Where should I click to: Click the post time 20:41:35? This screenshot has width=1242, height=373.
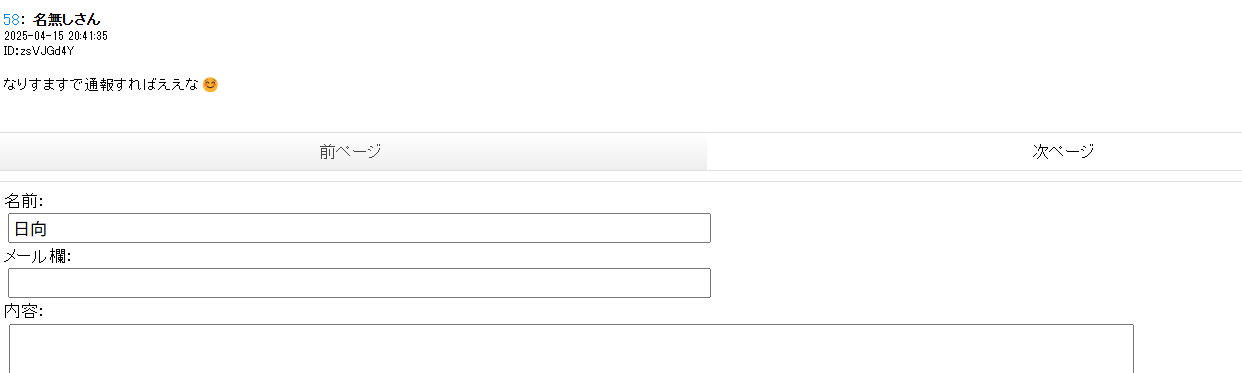point(89,35)
